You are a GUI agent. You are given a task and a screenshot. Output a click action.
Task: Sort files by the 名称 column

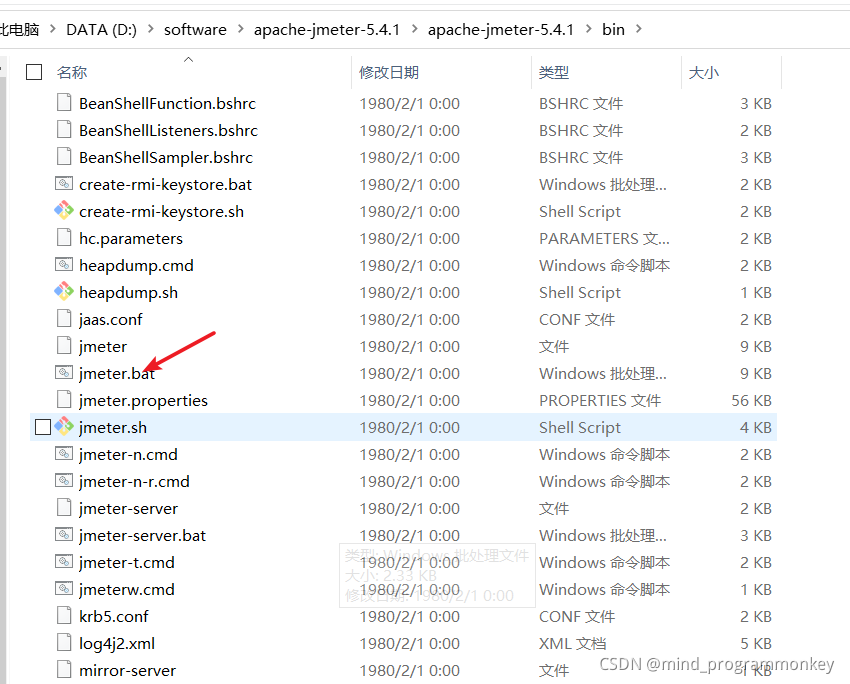[x=72, y=72]
